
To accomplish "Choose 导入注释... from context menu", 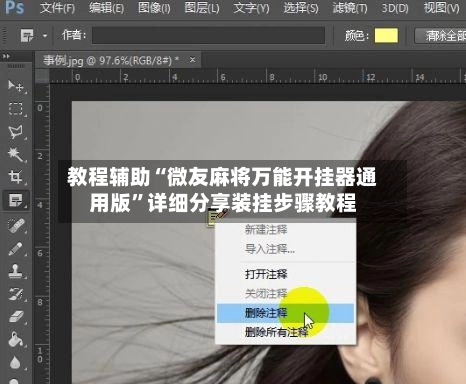I will click(270, 249).
